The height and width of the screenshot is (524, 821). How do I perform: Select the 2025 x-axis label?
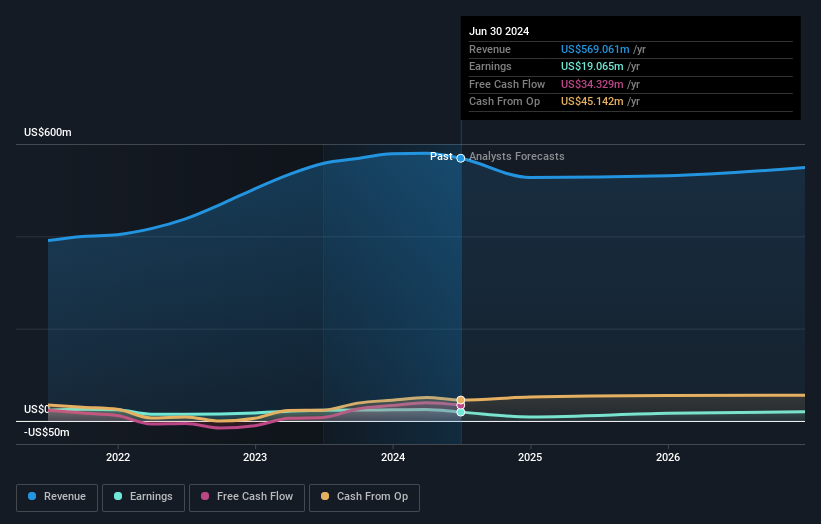click(530, 457)
